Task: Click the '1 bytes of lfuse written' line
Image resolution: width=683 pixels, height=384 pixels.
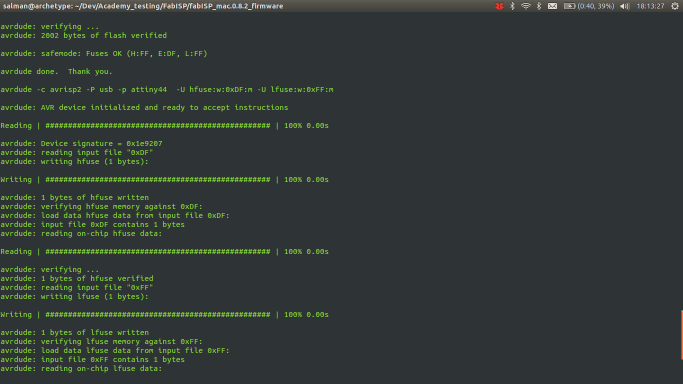Action: [74, 333]
